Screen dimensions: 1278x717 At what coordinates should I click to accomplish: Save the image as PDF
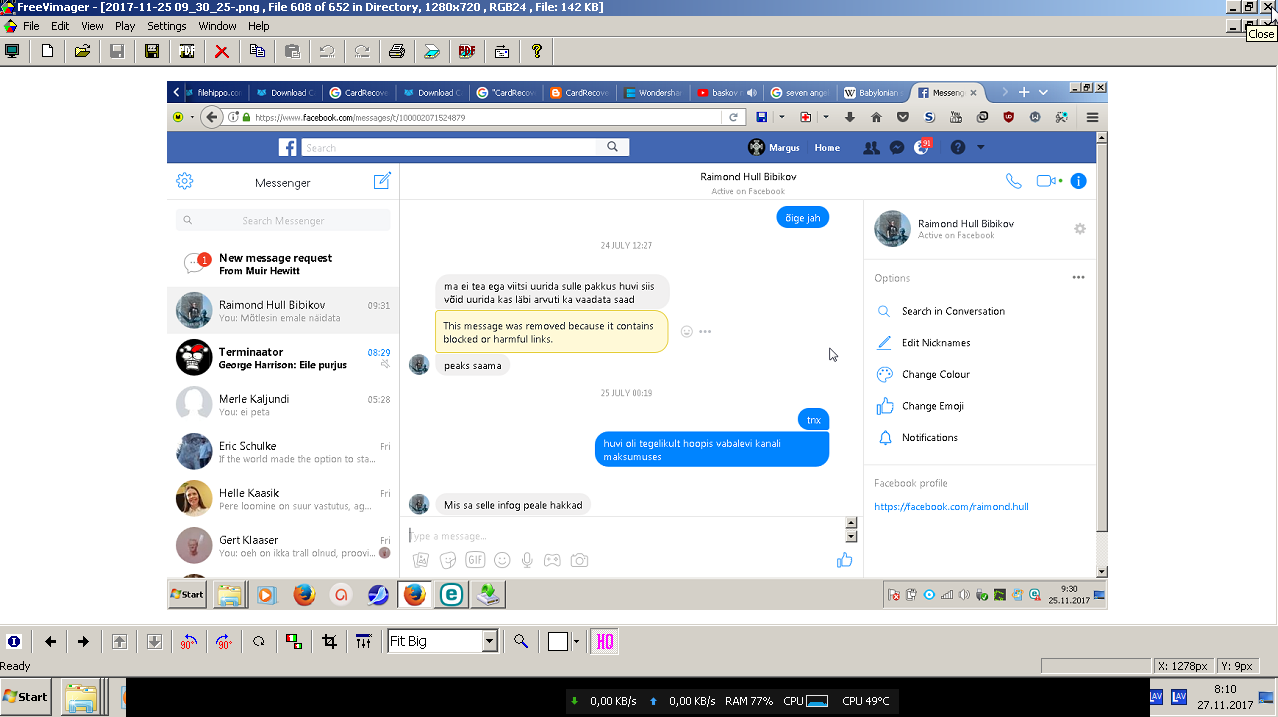[187, 50]
